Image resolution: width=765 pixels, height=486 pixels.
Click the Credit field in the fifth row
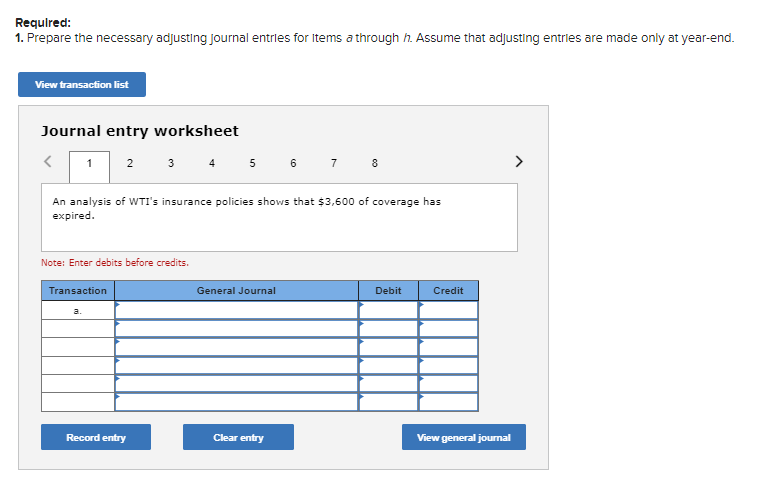448,384
